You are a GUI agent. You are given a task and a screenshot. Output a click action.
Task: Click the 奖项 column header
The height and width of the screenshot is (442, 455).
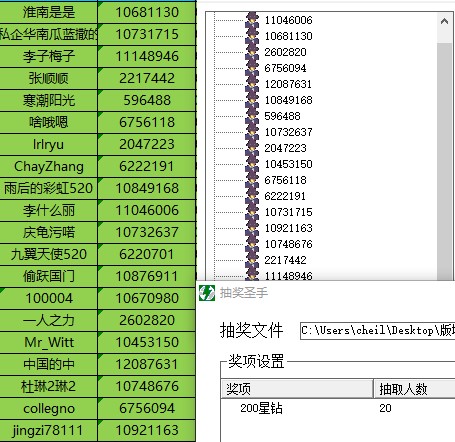pyautogui.click(x=297, y=388)
